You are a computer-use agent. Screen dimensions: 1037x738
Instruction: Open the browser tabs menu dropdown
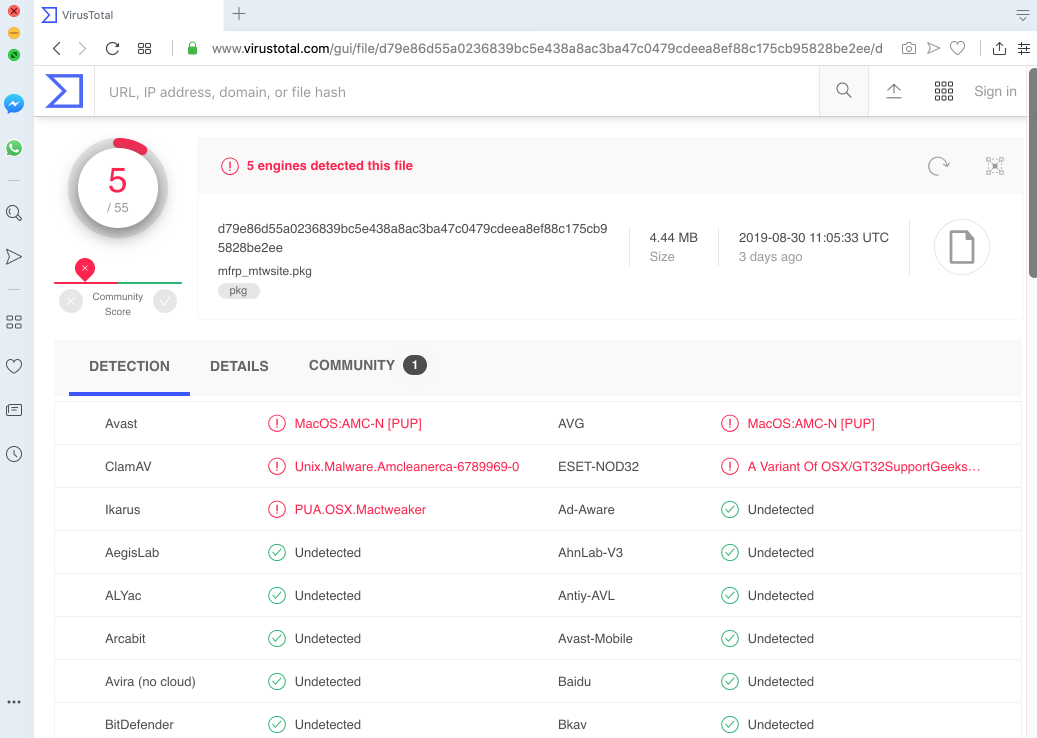coord(1023,15)
